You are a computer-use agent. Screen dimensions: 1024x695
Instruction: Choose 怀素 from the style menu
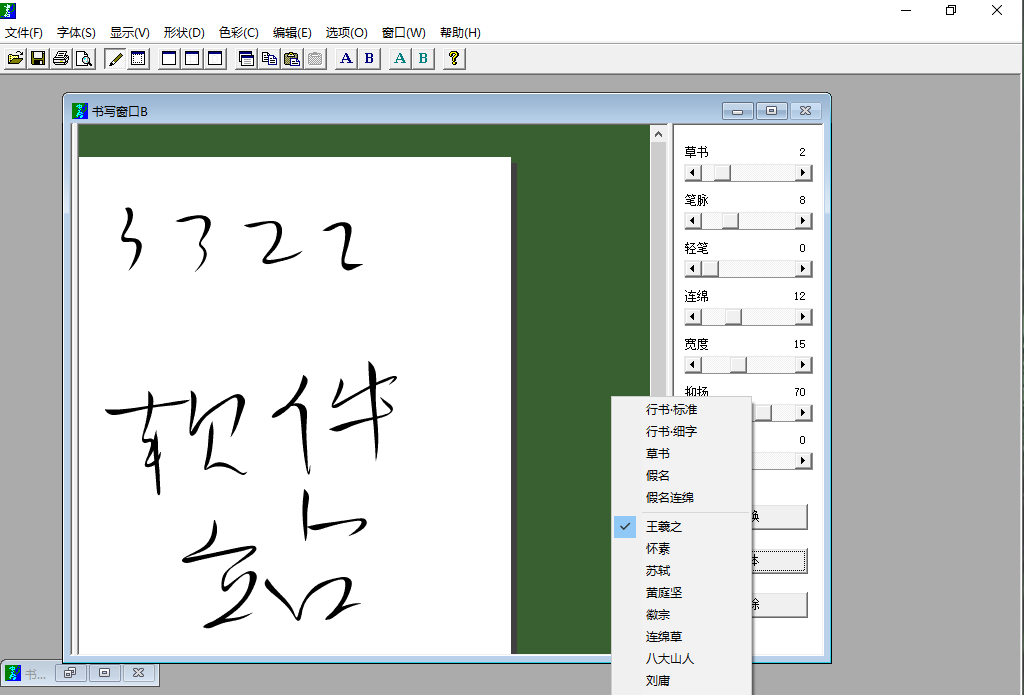point(658,549)
